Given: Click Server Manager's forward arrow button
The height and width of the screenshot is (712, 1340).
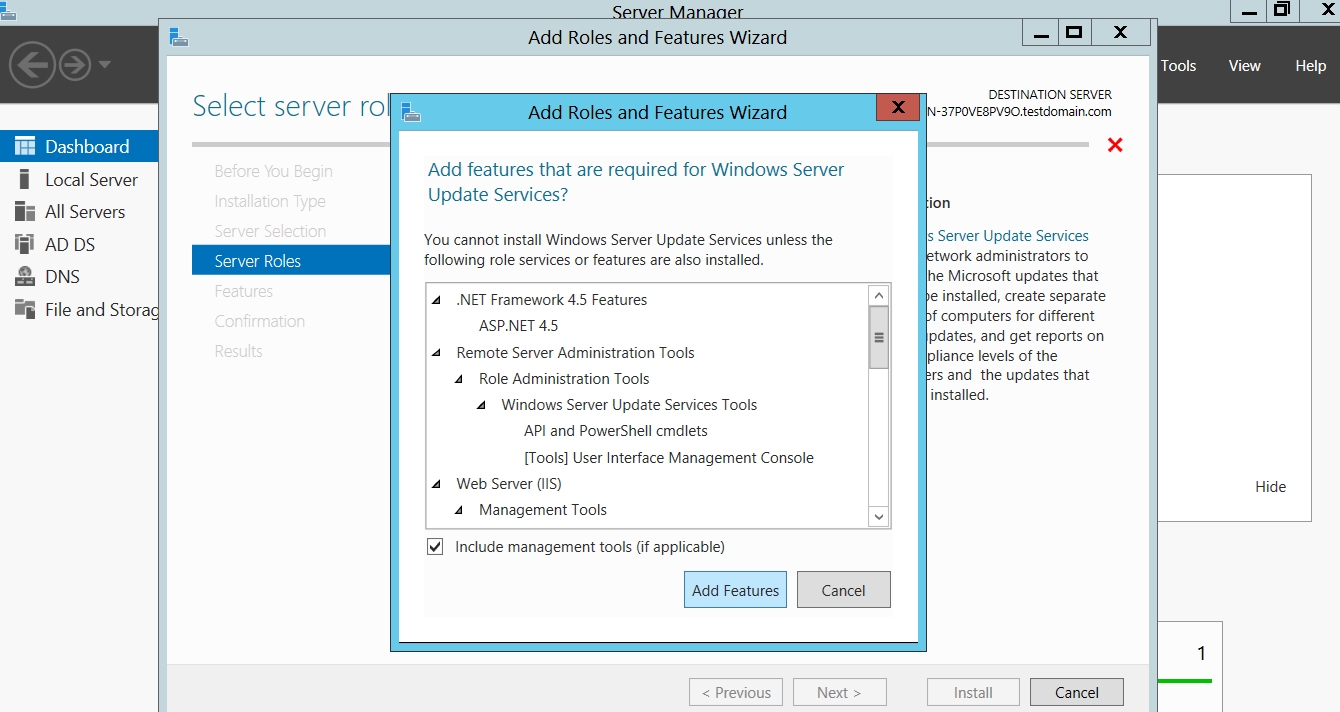Looking at the screenshot, I should point(75,66).
